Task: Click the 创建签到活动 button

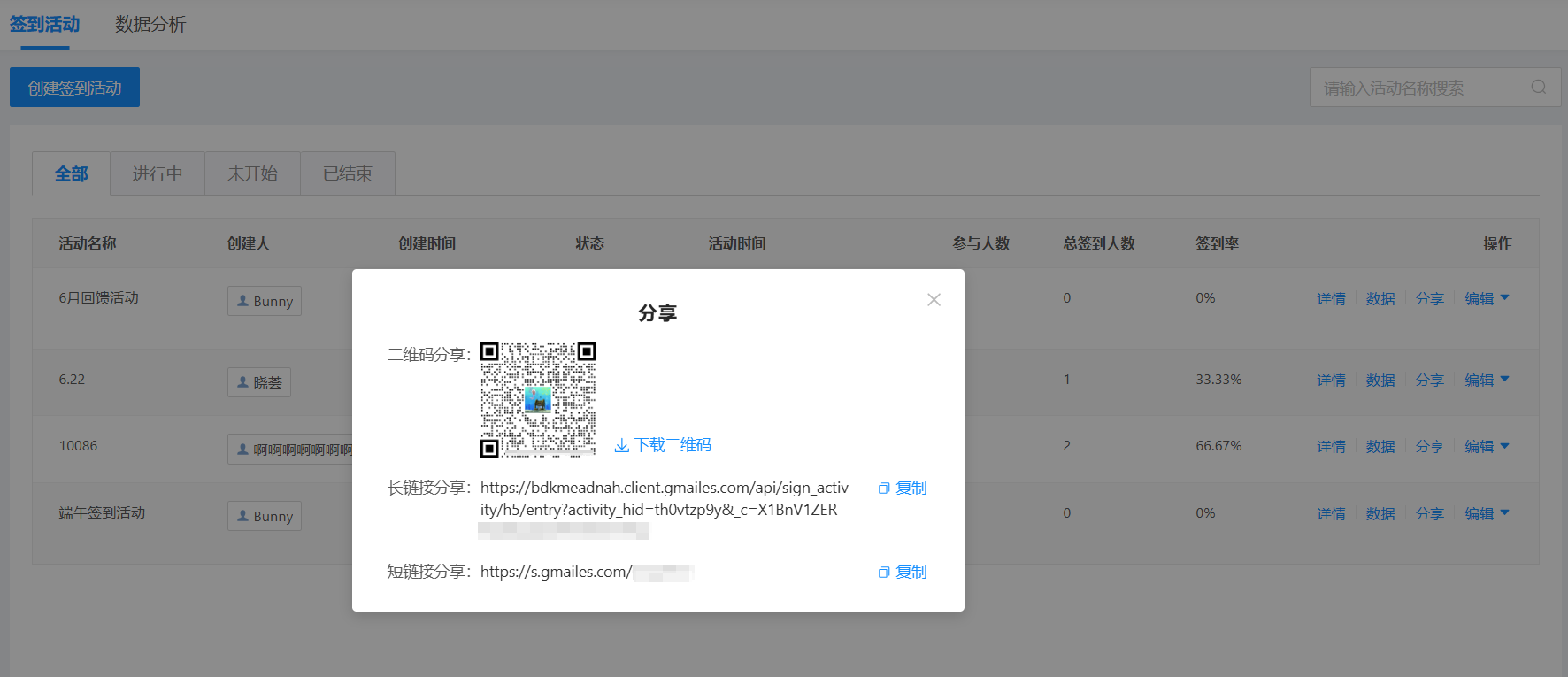Action: pyautogui.click(x=74, y=88)
